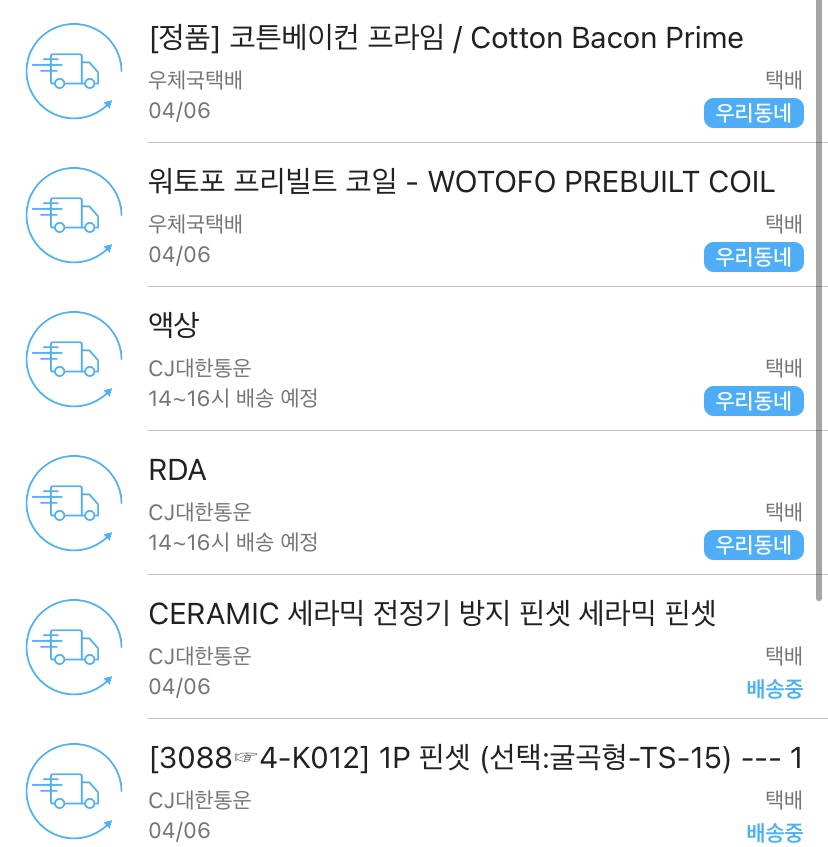Tap the 우리동네 badge on WOTOFO coil row
828x847 pixels.
click(x=753, y=257)
